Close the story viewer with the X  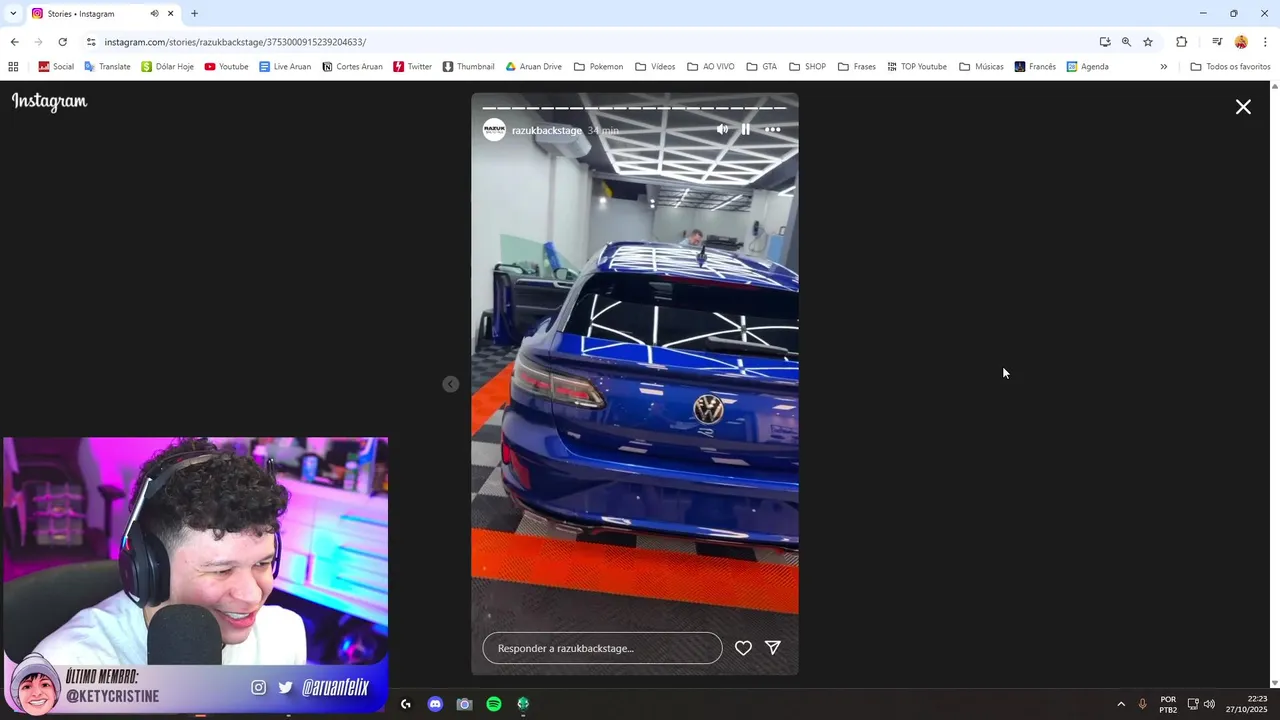1243,107
